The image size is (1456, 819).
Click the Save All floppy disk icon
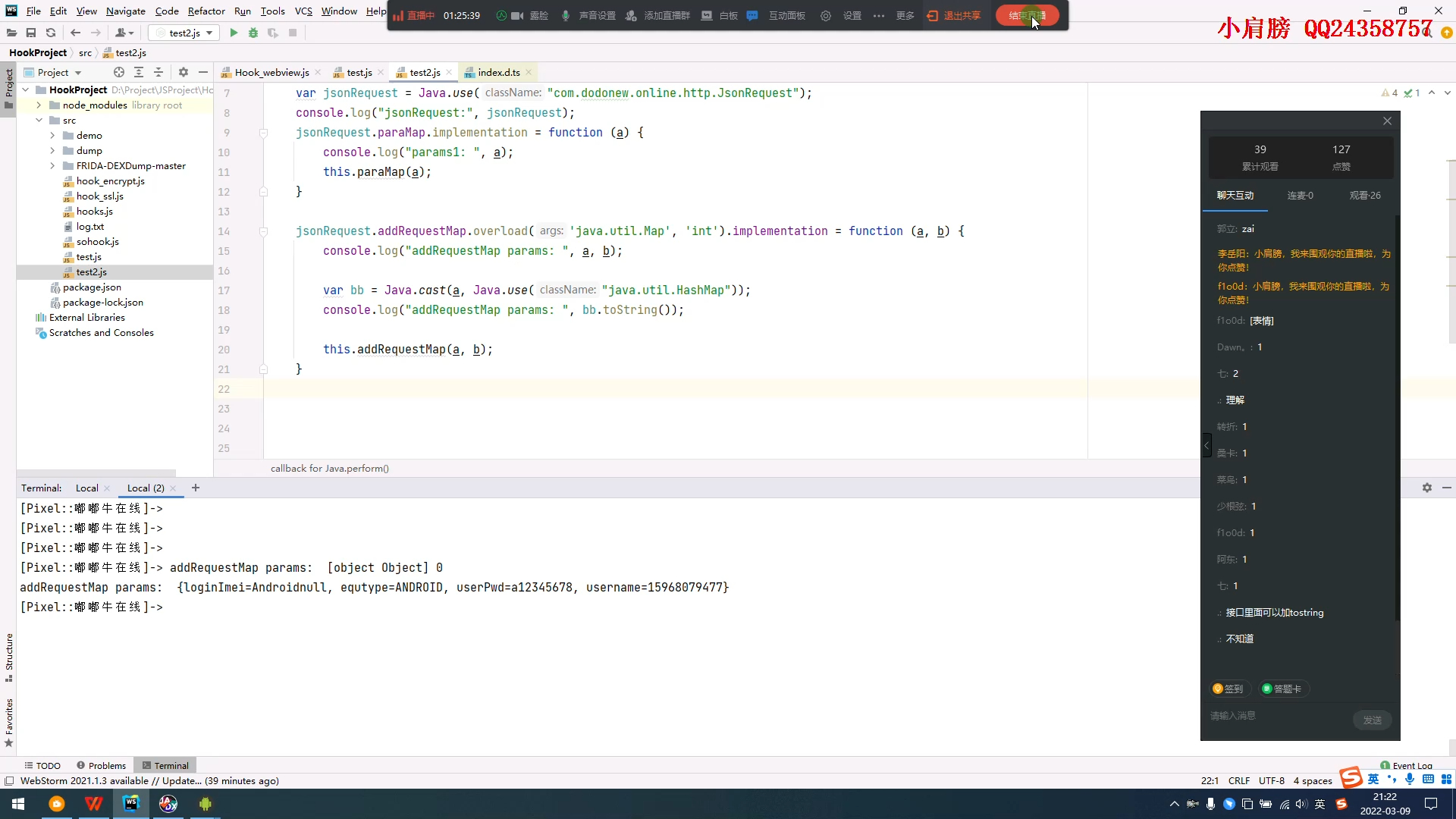[x=31, y=33]
